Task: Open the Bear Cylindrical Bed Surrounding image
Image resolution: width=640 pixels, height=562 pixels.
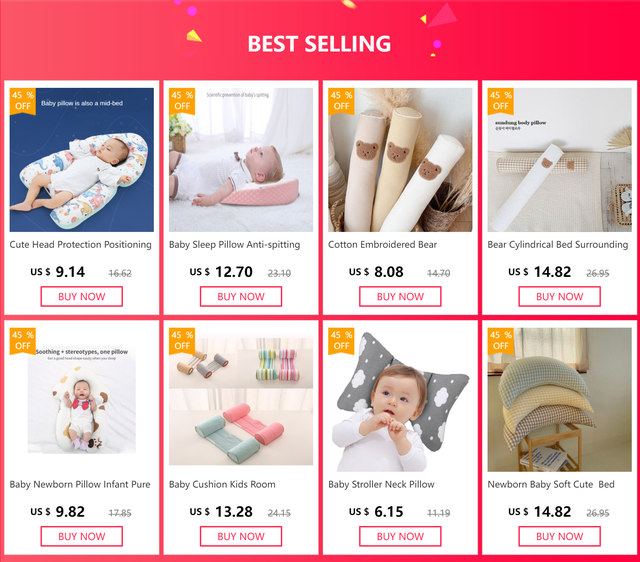Action: coord(559,160)
